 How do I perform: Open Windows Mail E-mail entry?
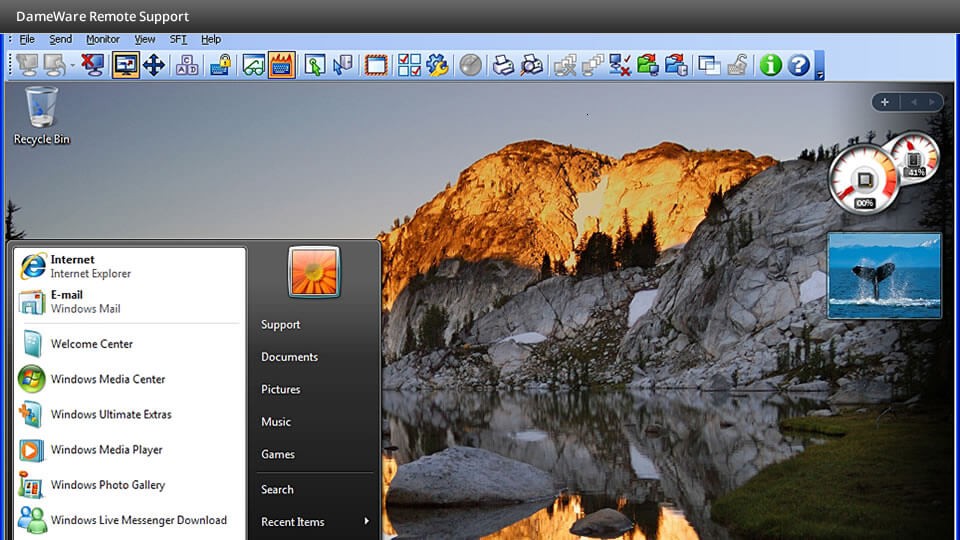(x=129, y=302)
